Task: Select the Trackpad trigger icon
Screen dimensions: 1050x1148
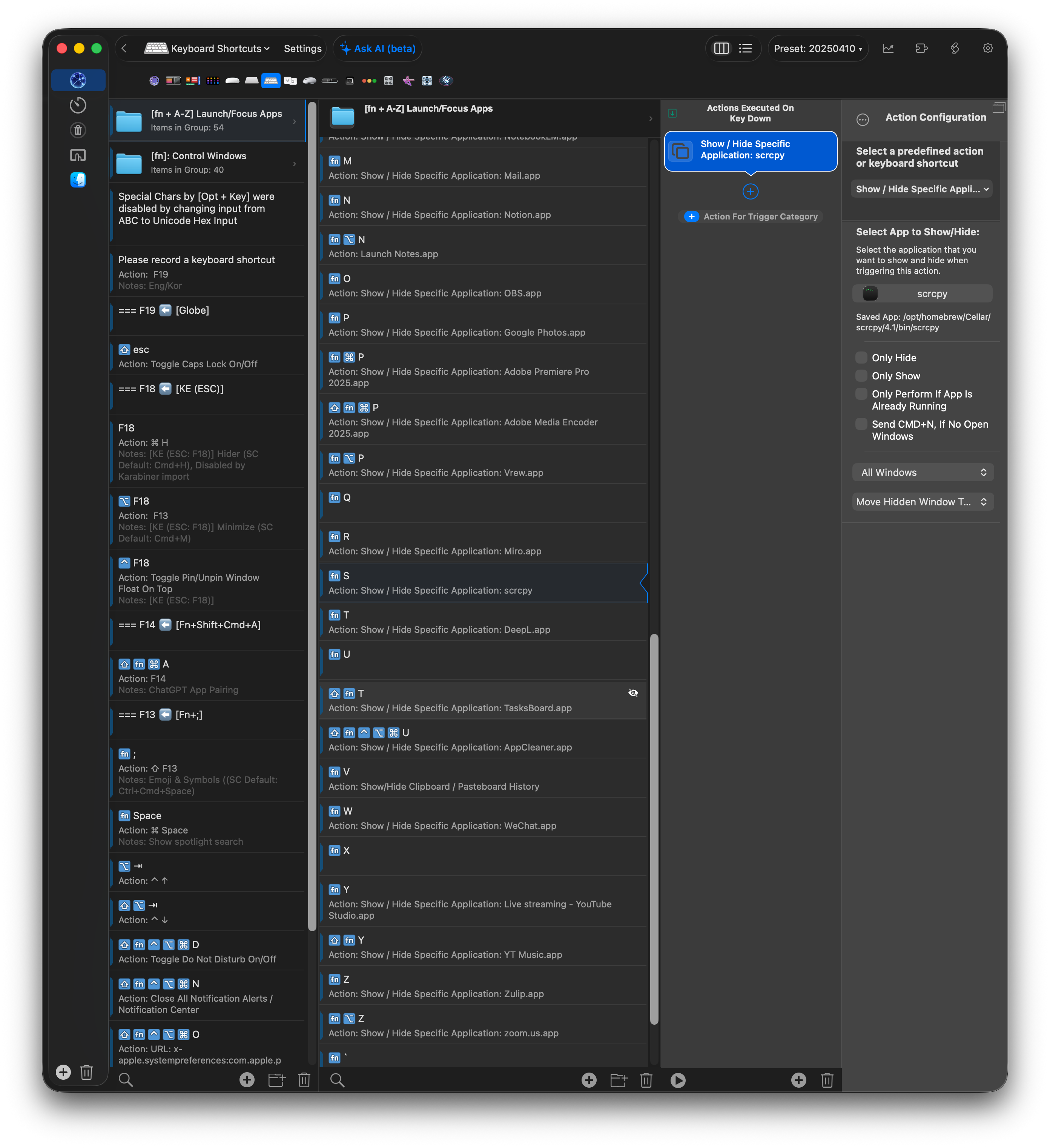Action: click(x=252, y=81)
